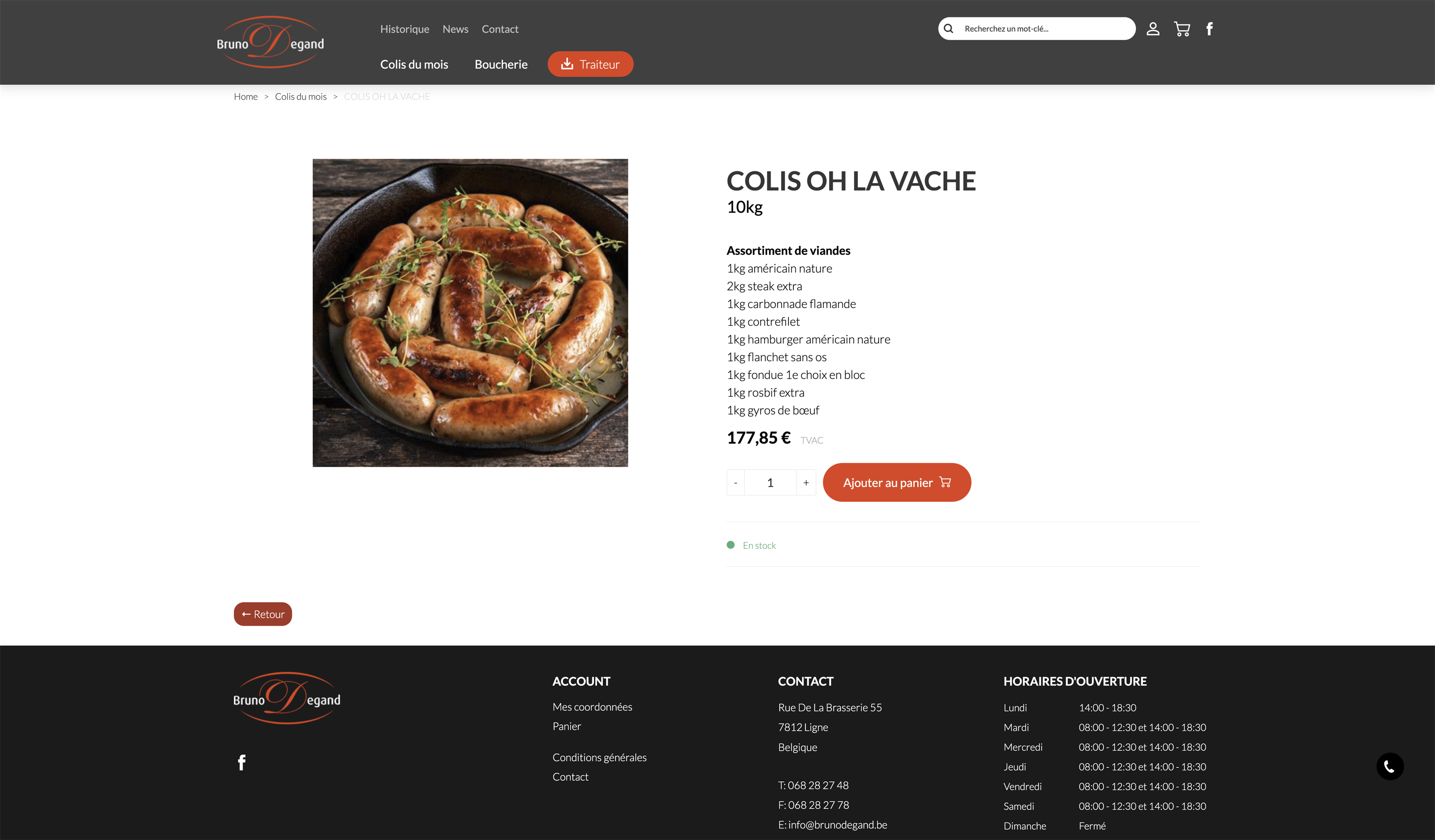Go to Home in the breadcrumb
Image resolution: width=1435 pixels, height=840 pixels.
click(245, 97)
